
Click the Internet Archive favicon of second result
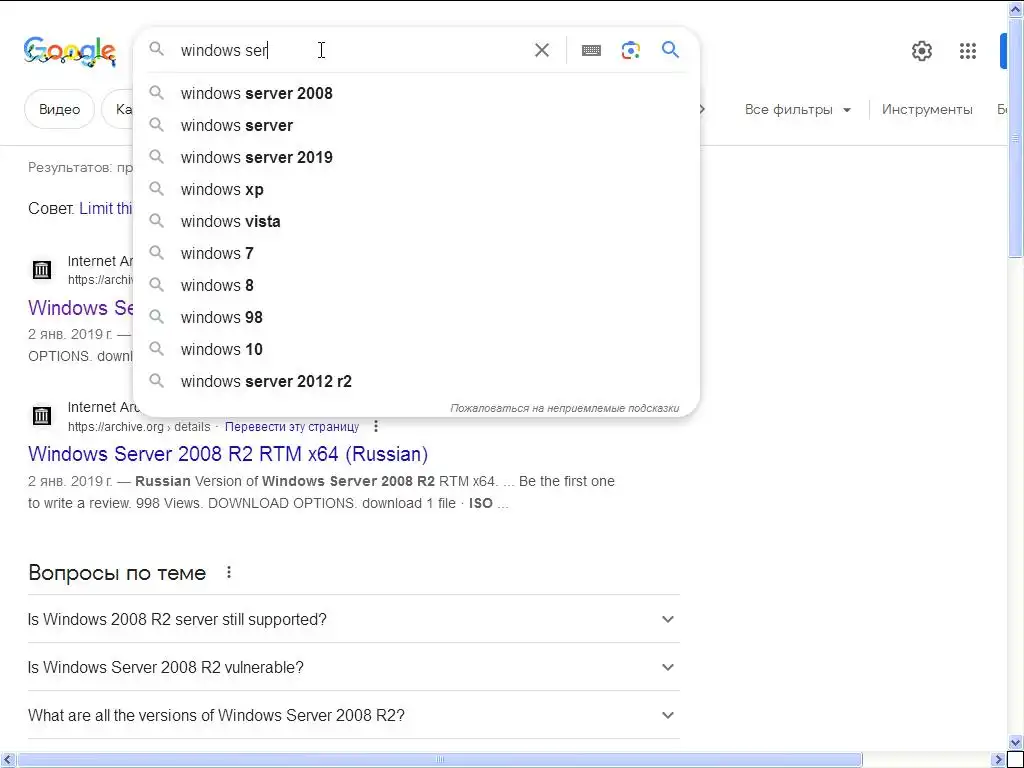coord(42,416)
